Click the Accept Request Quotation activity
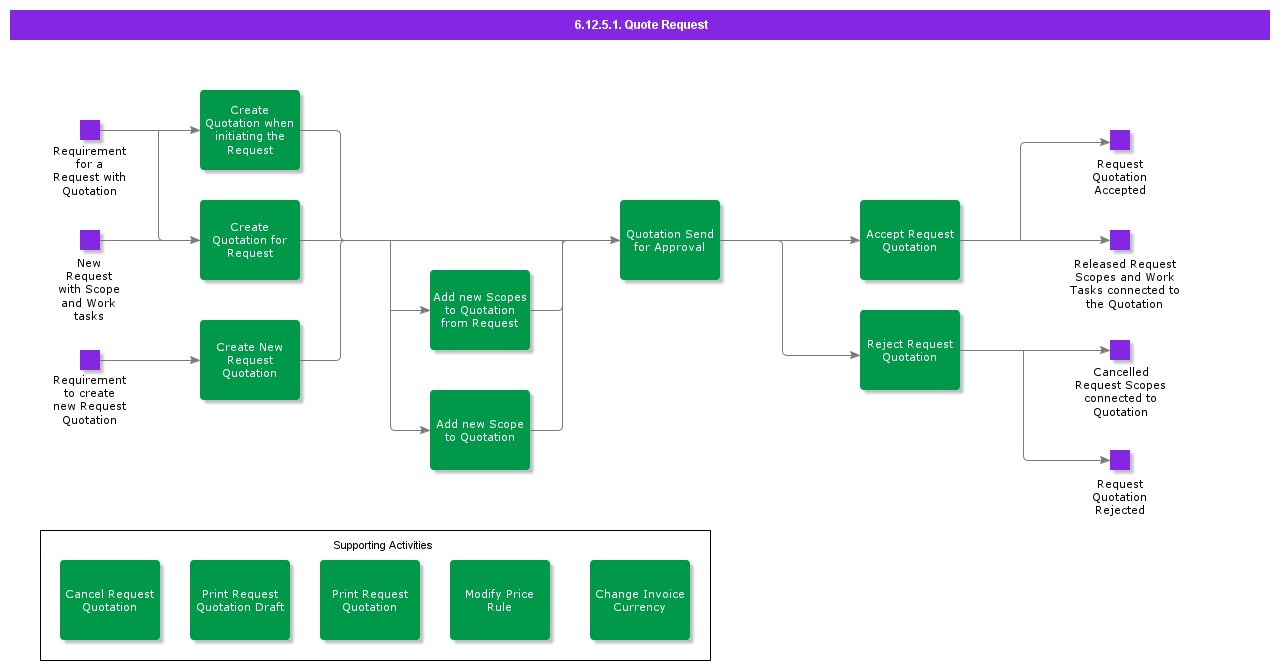 (x=910, y=240)
